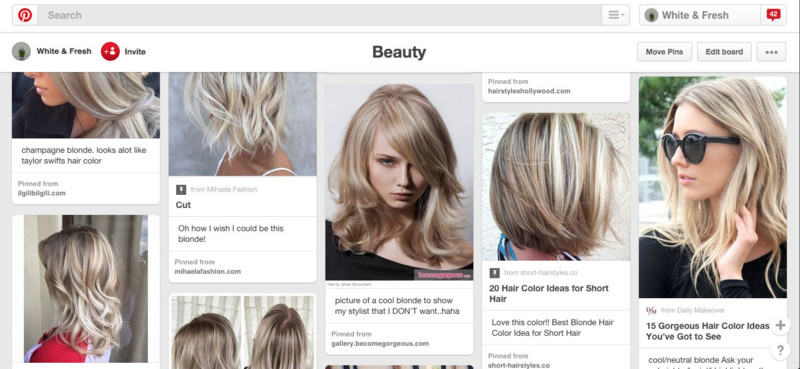Click "from Daily Makeover" attribution text
The width and height of the screenshot is (800, 369).
693,310
